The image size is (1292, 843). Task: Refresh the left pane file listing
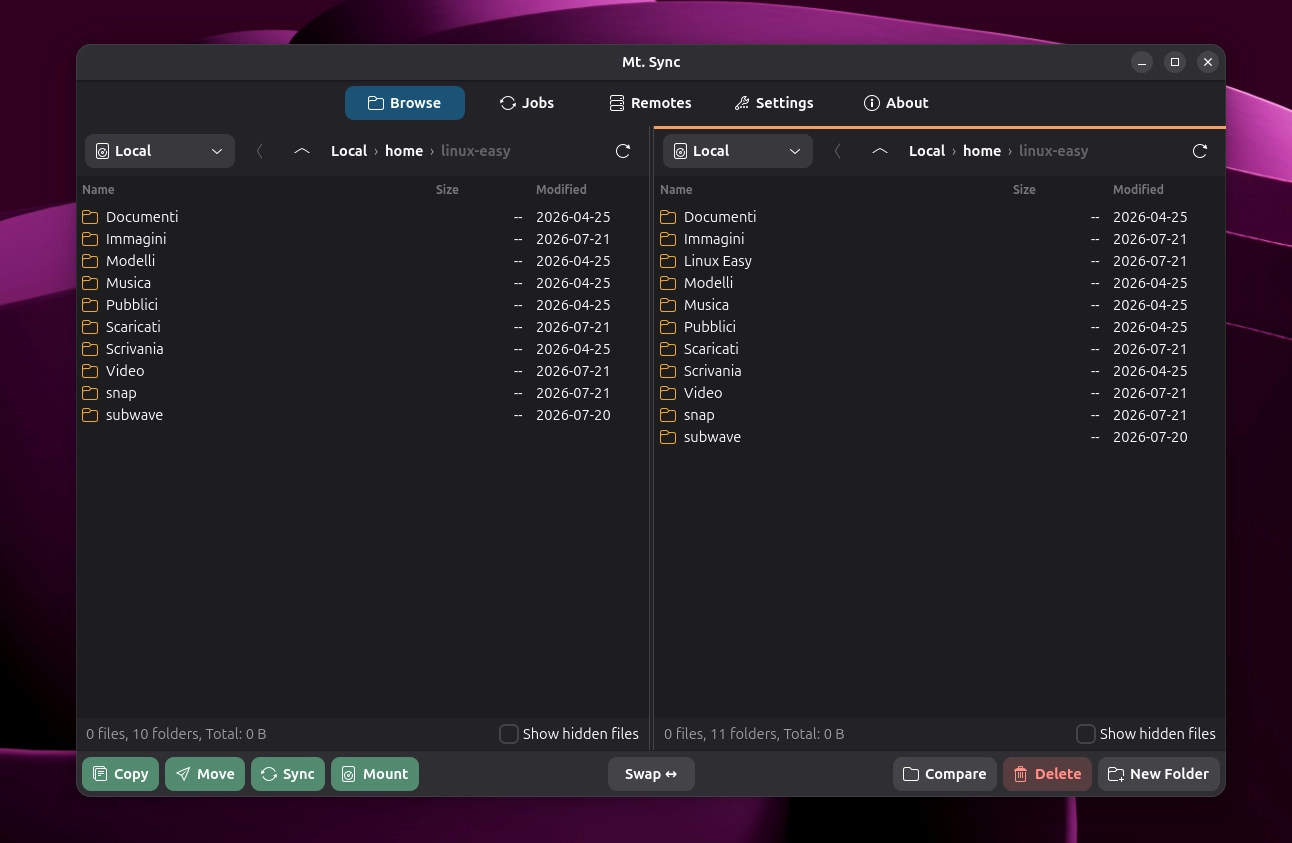(x=623, y=151)
